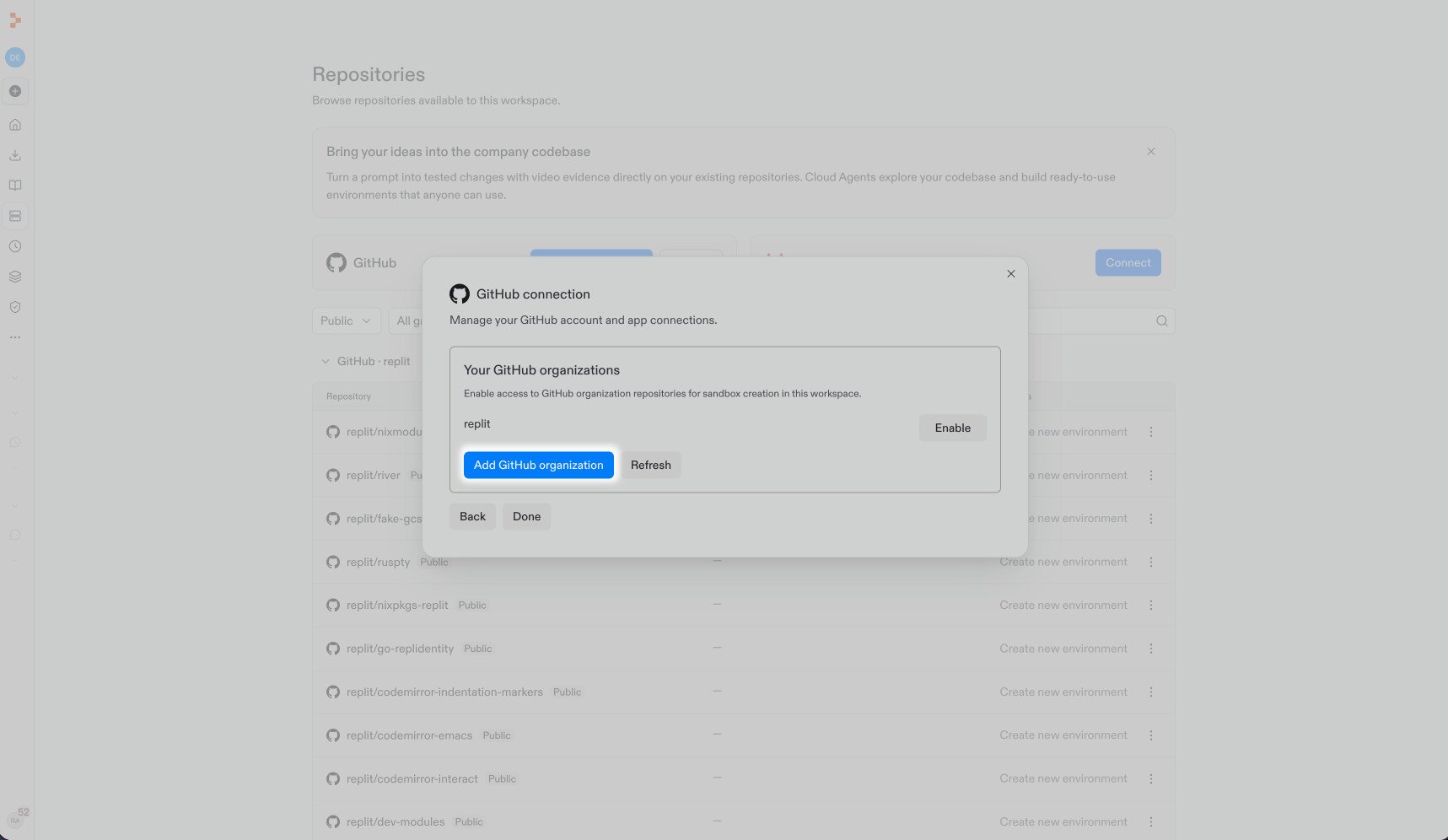Viewport: 1448px width, 840px height.
Task: Click the bottom sidebar avatar with 52 badge
Action: point(16,819)
